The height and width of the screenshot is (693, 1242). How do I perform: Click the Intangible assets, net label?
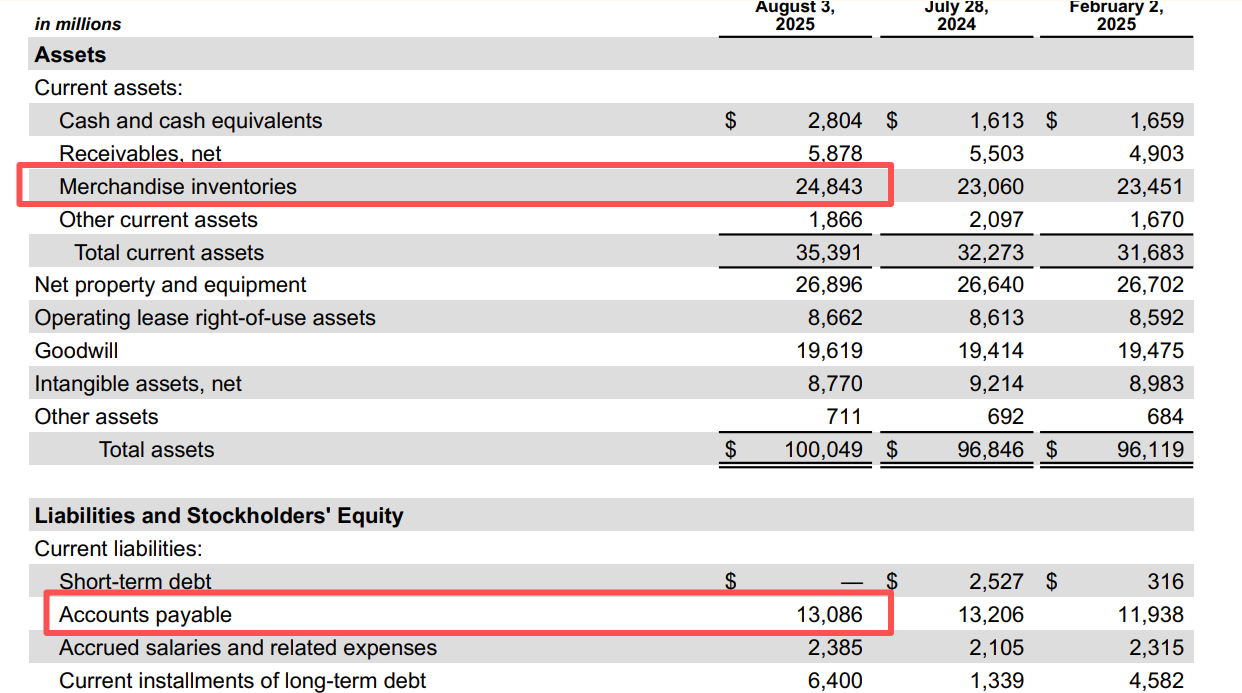(138, 384)
